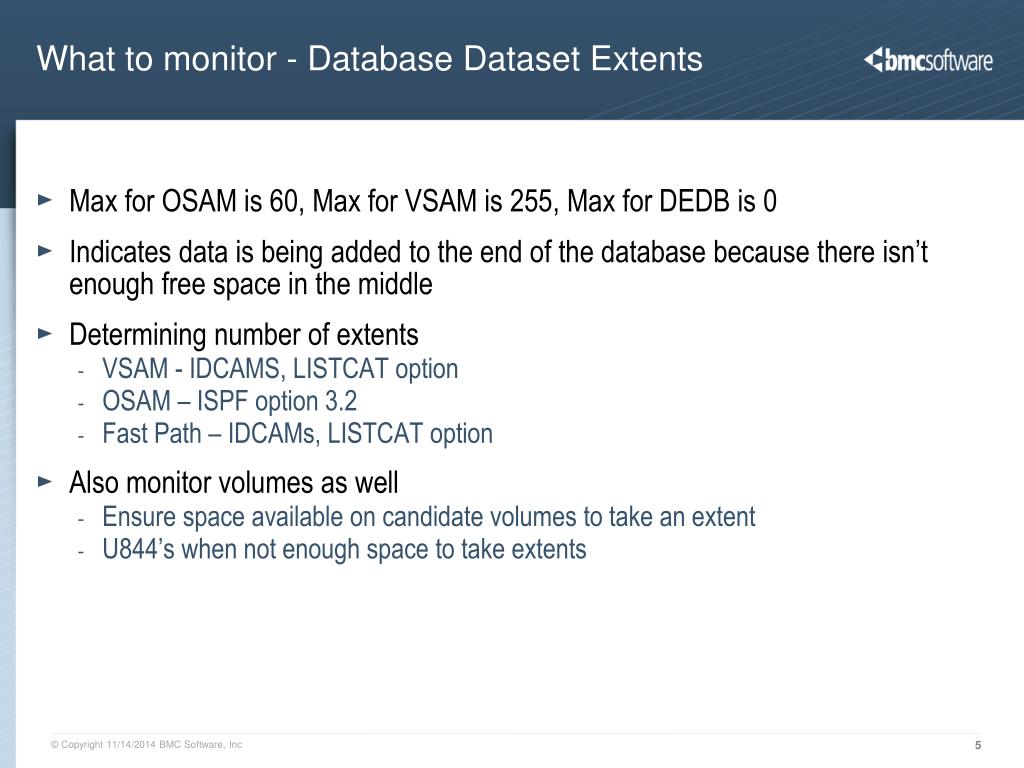
Task: Click the arrow bullet beside Determining number of extents
Action: [44, 332]
